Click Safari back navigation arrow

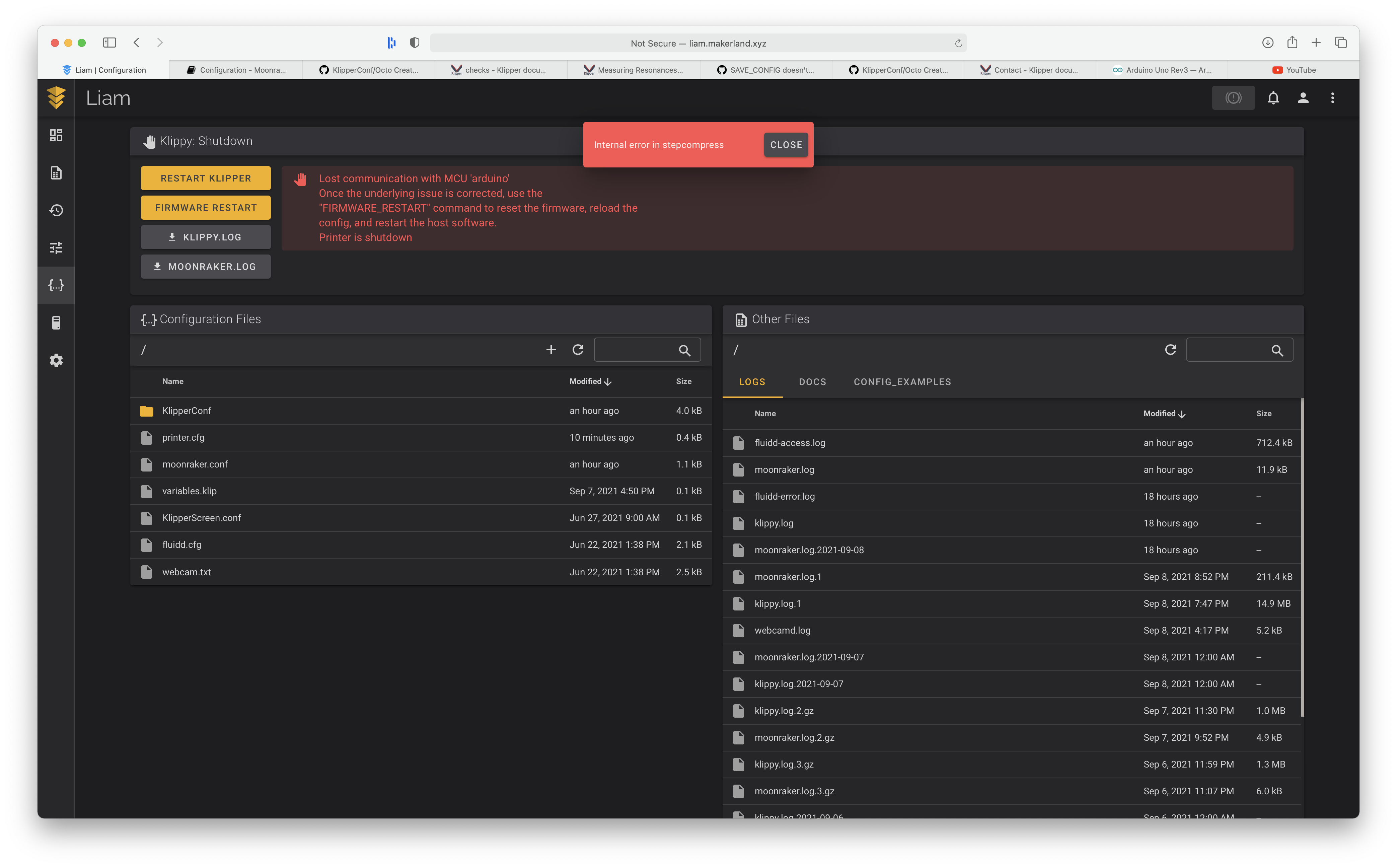tap(137, 43)
